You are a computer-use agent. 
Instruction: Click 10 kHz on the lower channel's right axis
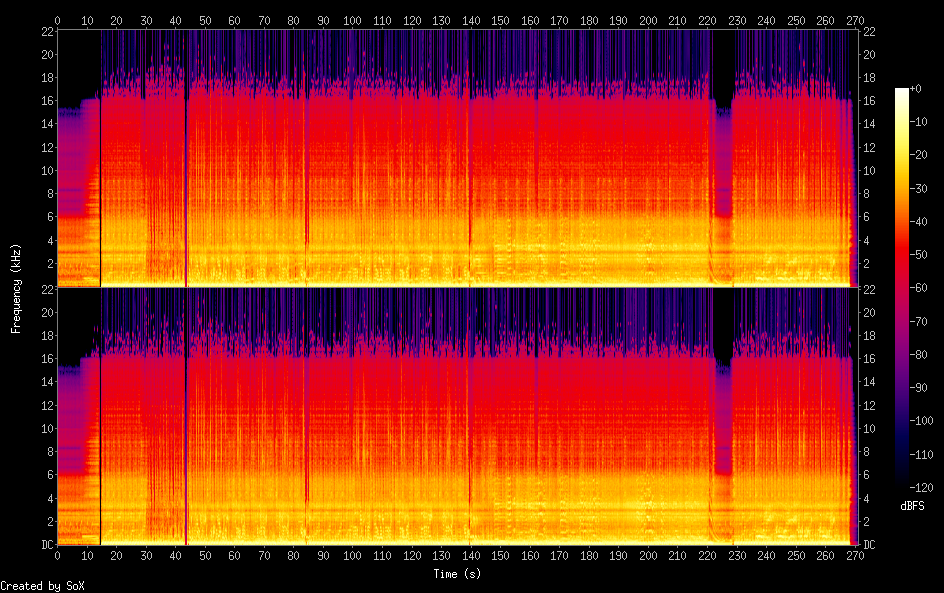click(x=868, y=428)
